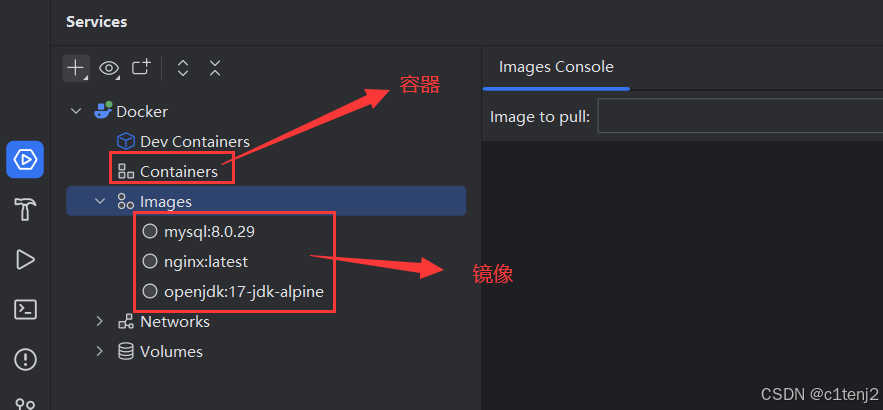Screen dimensions: 883x410
Task: Open the Build hammer tool window
Action: 25,210
